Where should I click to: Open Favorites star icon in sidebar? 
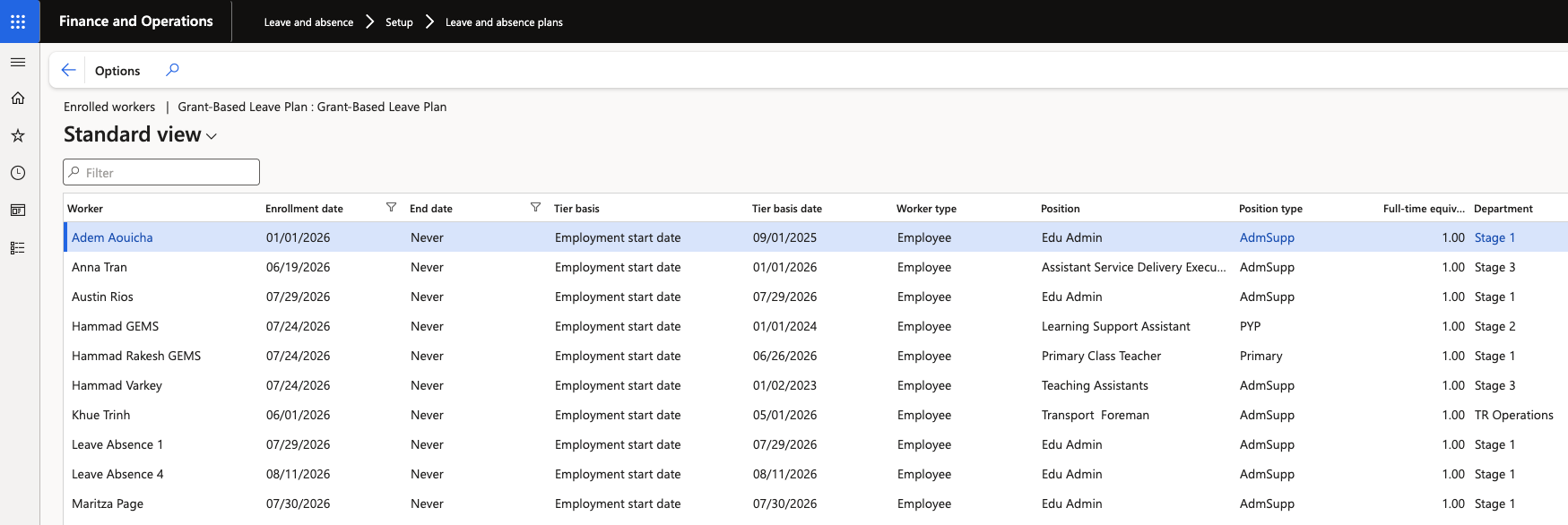18,136
